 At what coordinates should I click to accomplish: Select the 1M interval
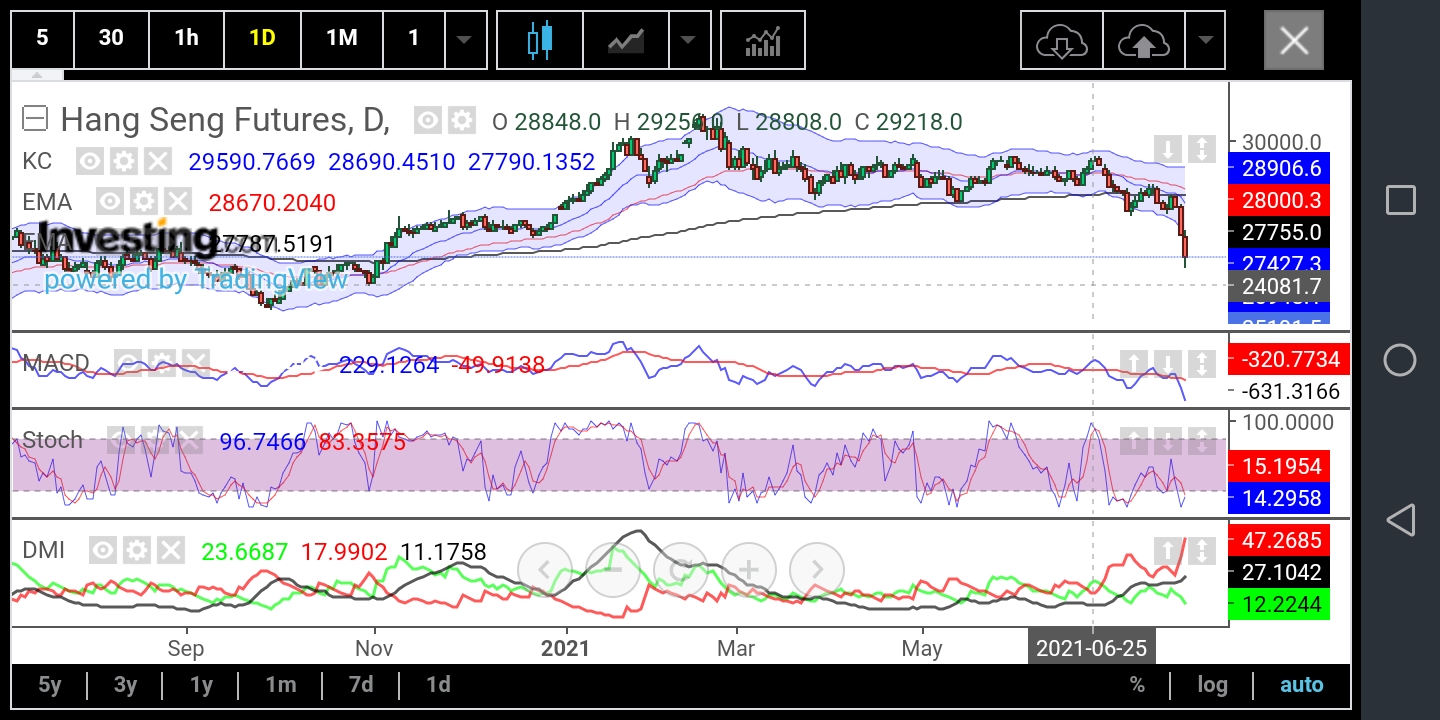coord(341,39)
